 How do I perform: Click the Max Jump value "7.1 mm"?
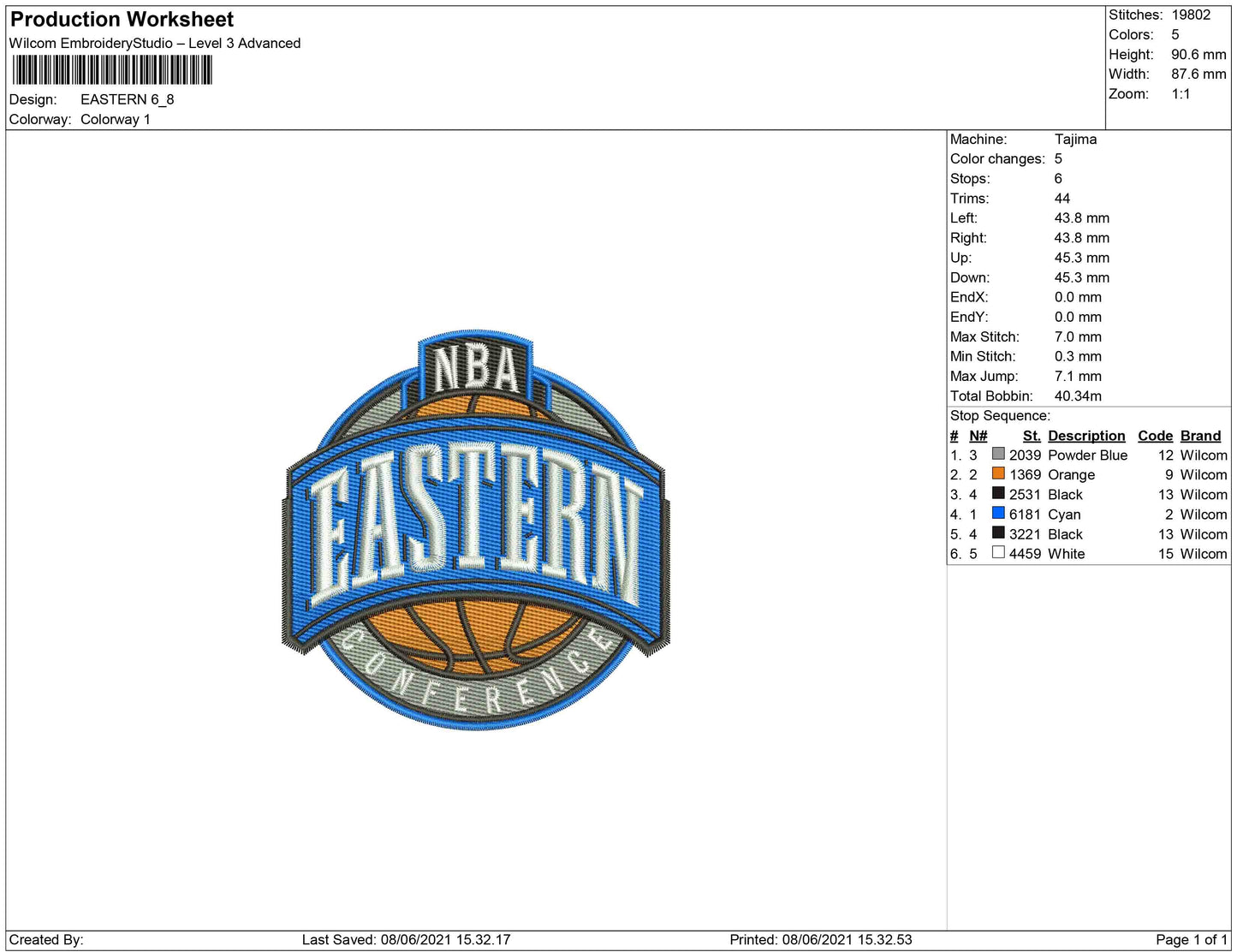[x=1078, y=376]
